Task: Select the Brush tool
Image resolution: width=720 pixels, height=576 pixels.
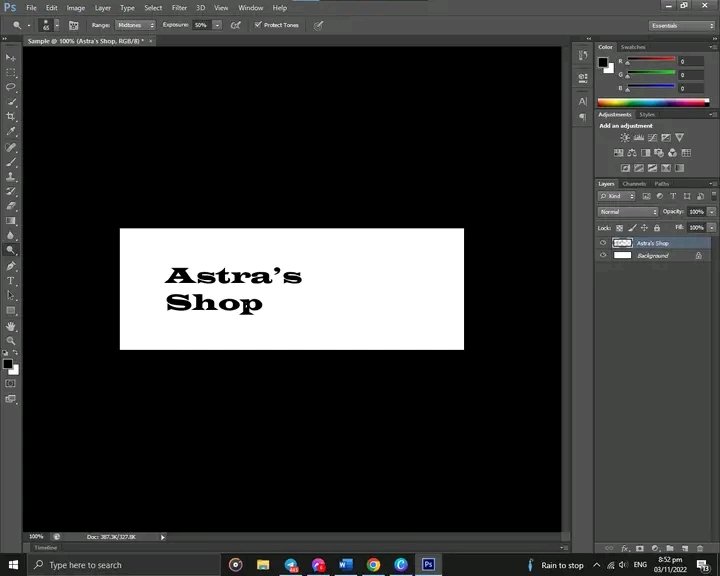Action: pyautogui.click(x=10, y=162)
